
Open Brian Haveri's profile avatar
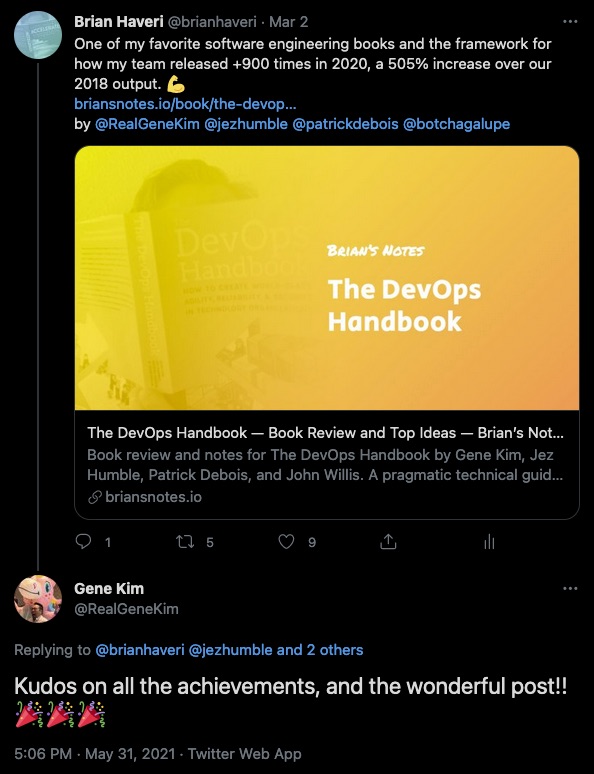[x=38, y=36]
